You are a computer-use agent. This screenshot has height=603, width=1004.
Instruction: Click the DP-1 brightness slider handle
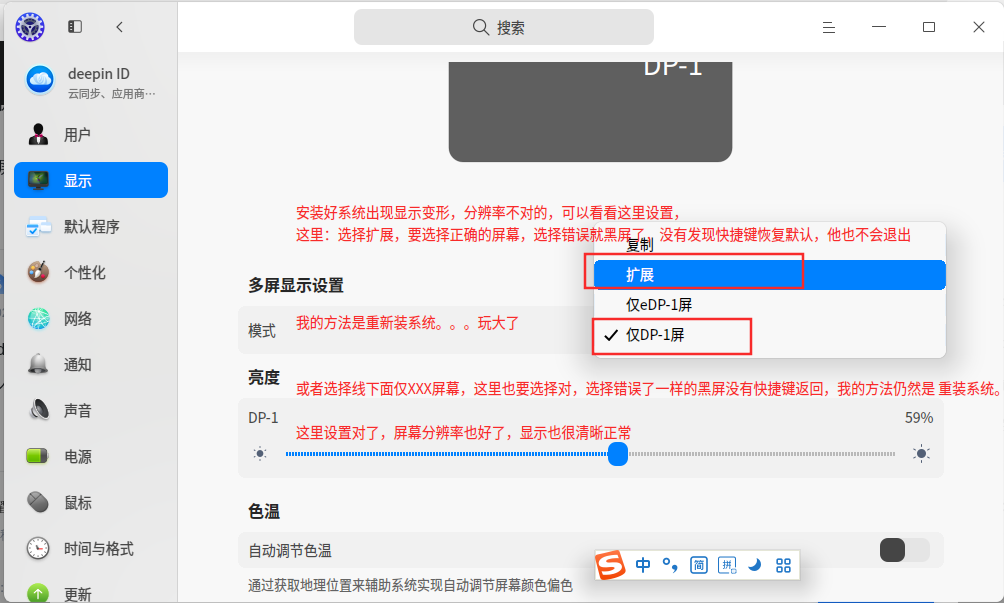tap(618, 454)
